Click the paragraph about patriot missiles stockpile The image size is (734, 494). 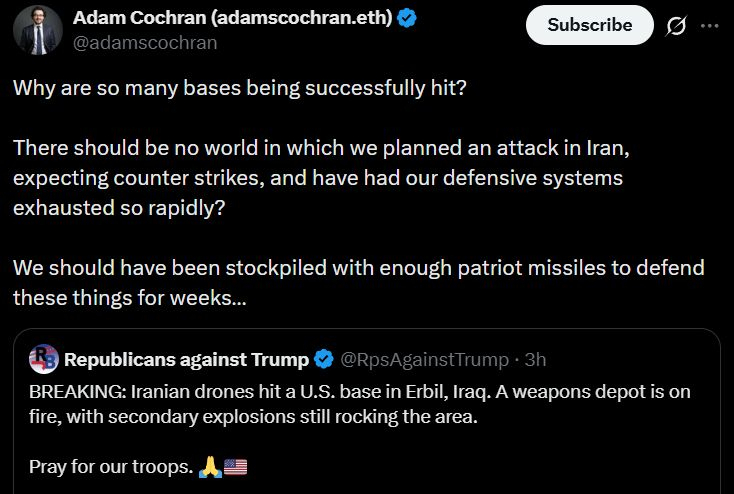pyautogui.click(x=358, y=283)
